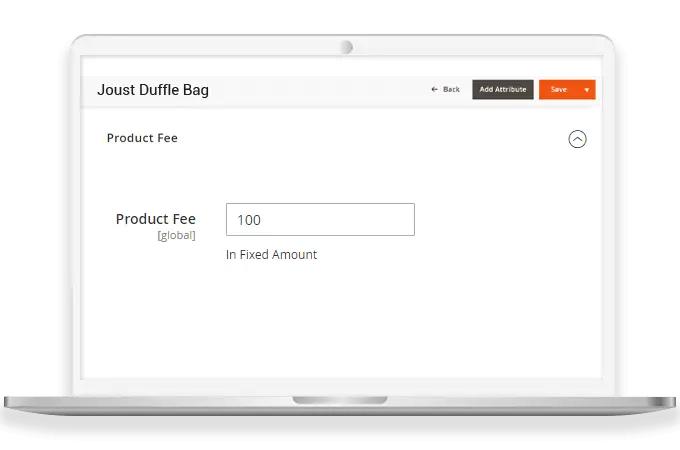
Task: Click the Back arrow icon
Action: click(434, 90)
